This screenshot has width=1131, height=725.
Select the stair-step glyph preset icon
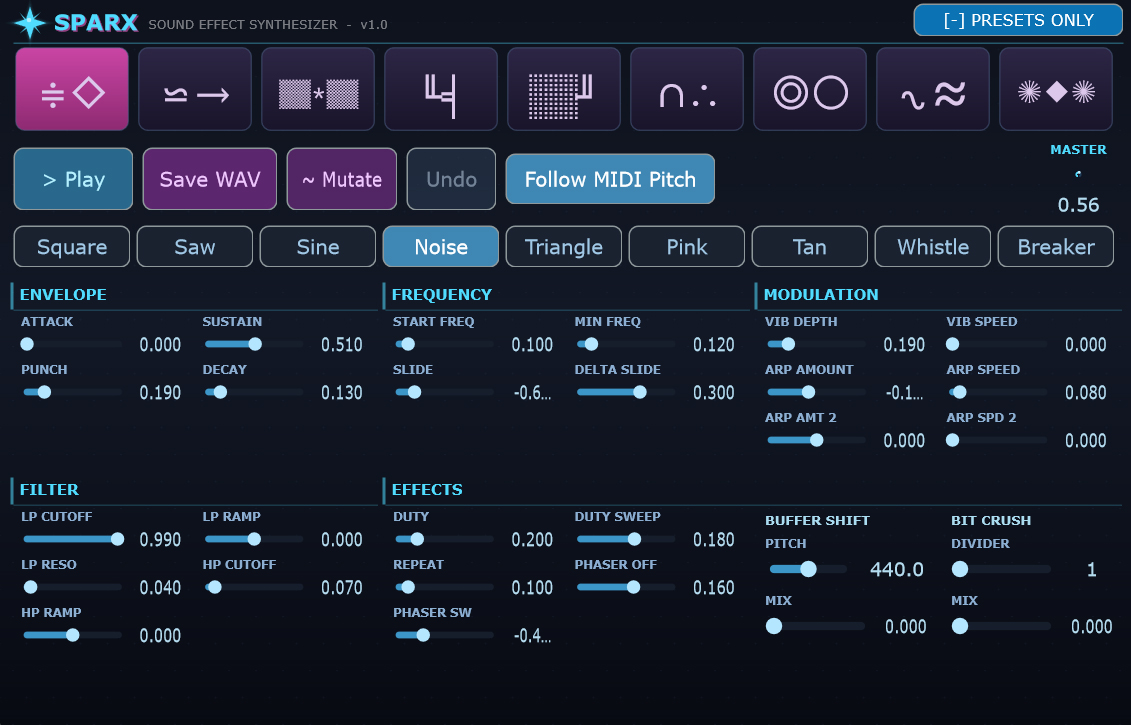point(441,89)
